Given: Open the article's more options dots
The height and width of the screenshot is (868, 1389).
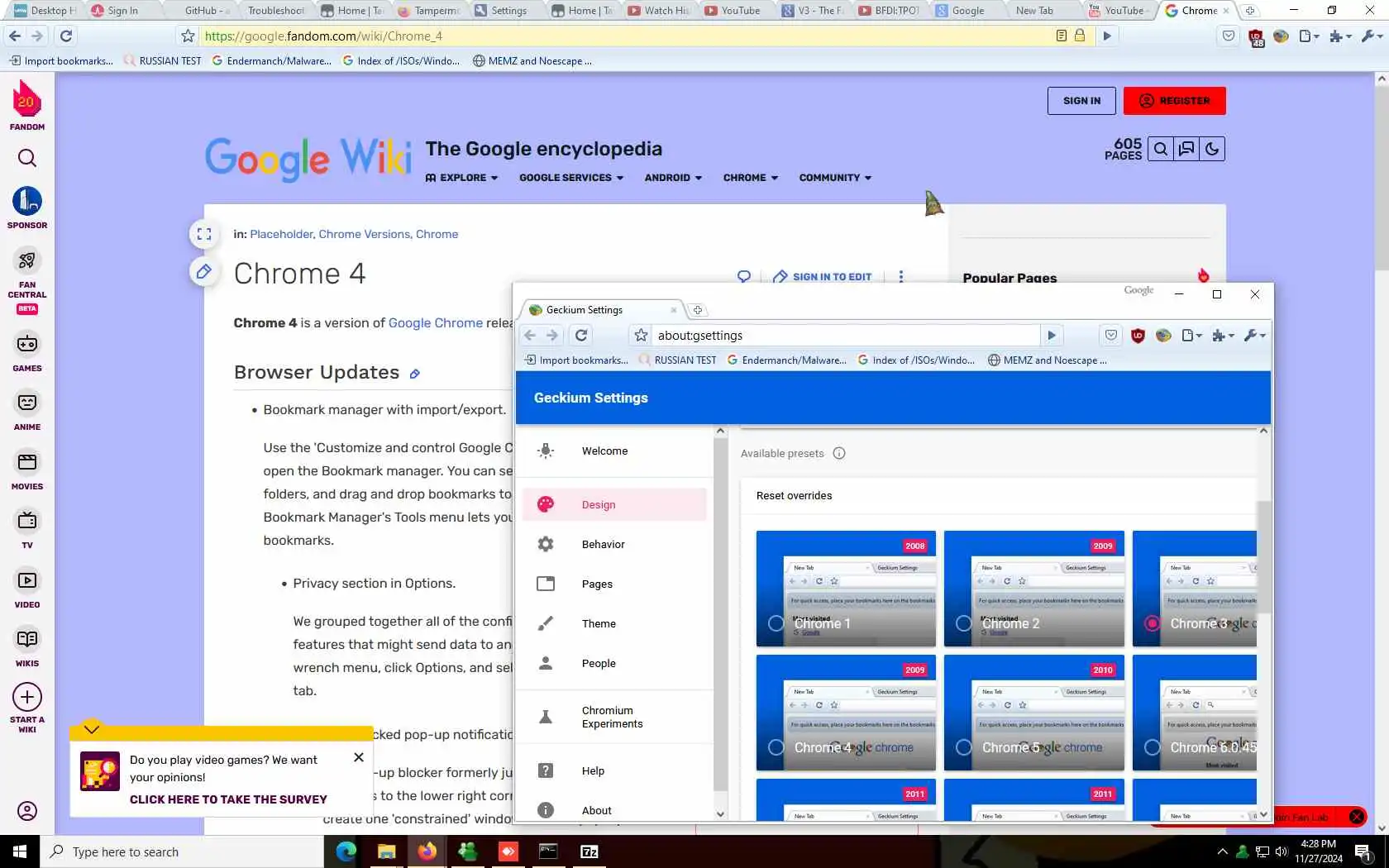Looking at the screenshot, I should tap(901, 277).
